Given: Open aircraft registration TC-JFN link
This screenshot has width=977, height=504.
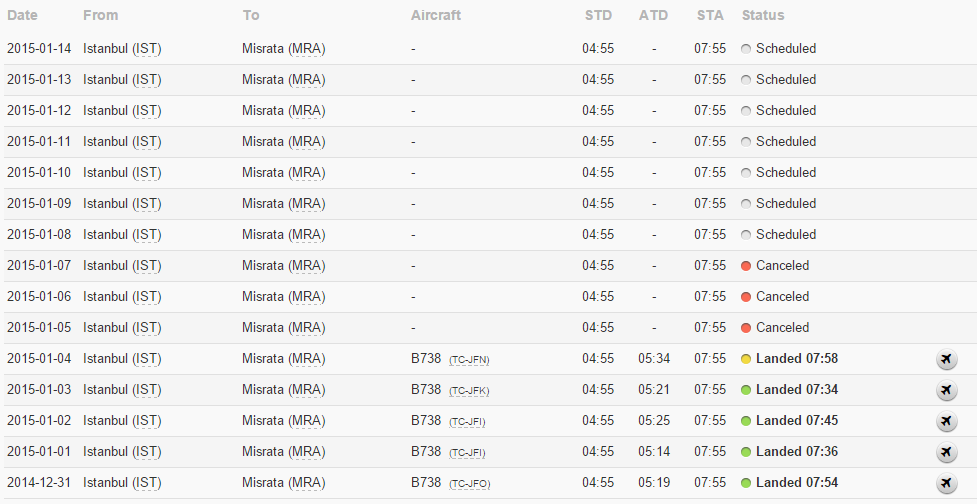Looking at the screenshot, I should click(x=469, y=360).
